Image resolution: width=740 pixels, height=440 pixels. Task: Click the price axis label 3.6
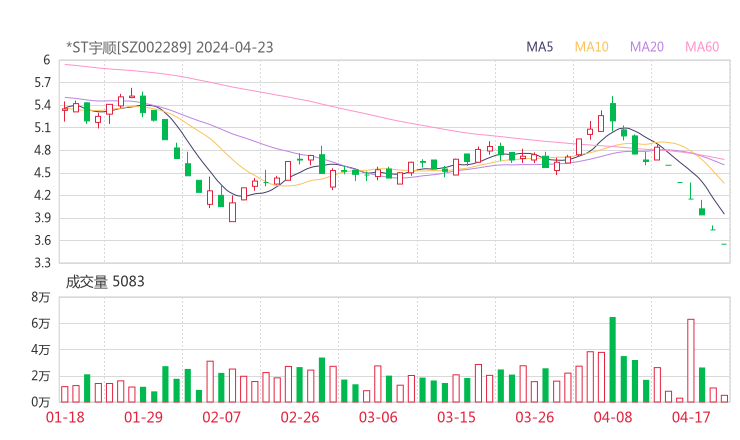click(42, 240)
